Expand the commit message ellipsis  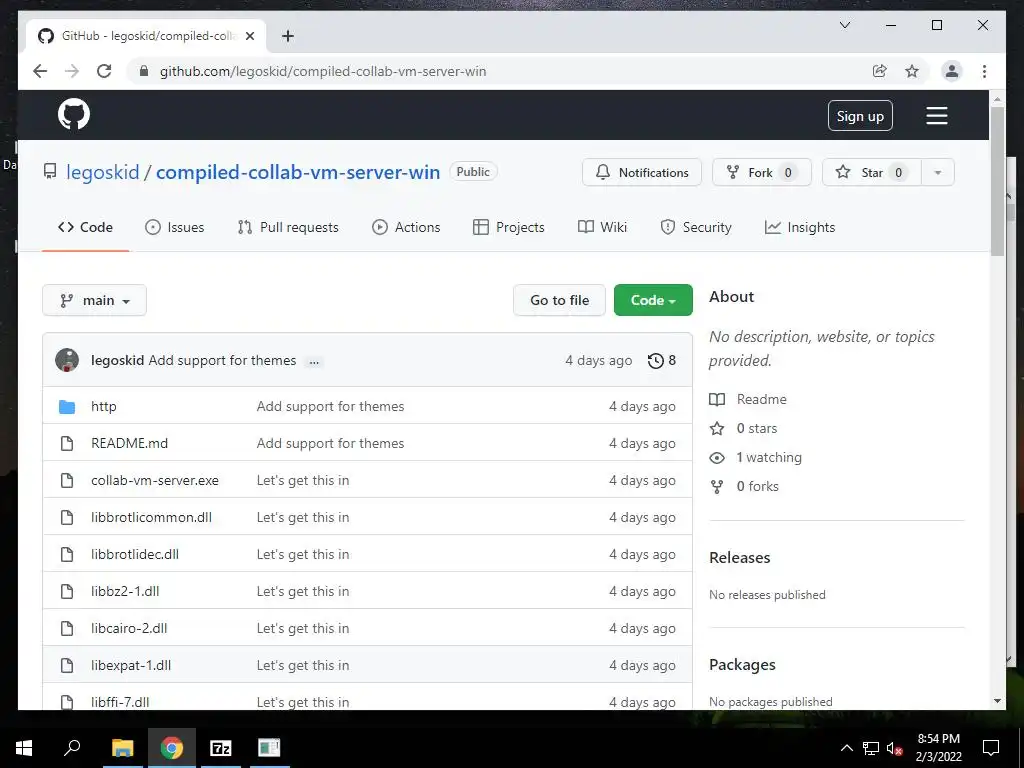coord(314,362)
